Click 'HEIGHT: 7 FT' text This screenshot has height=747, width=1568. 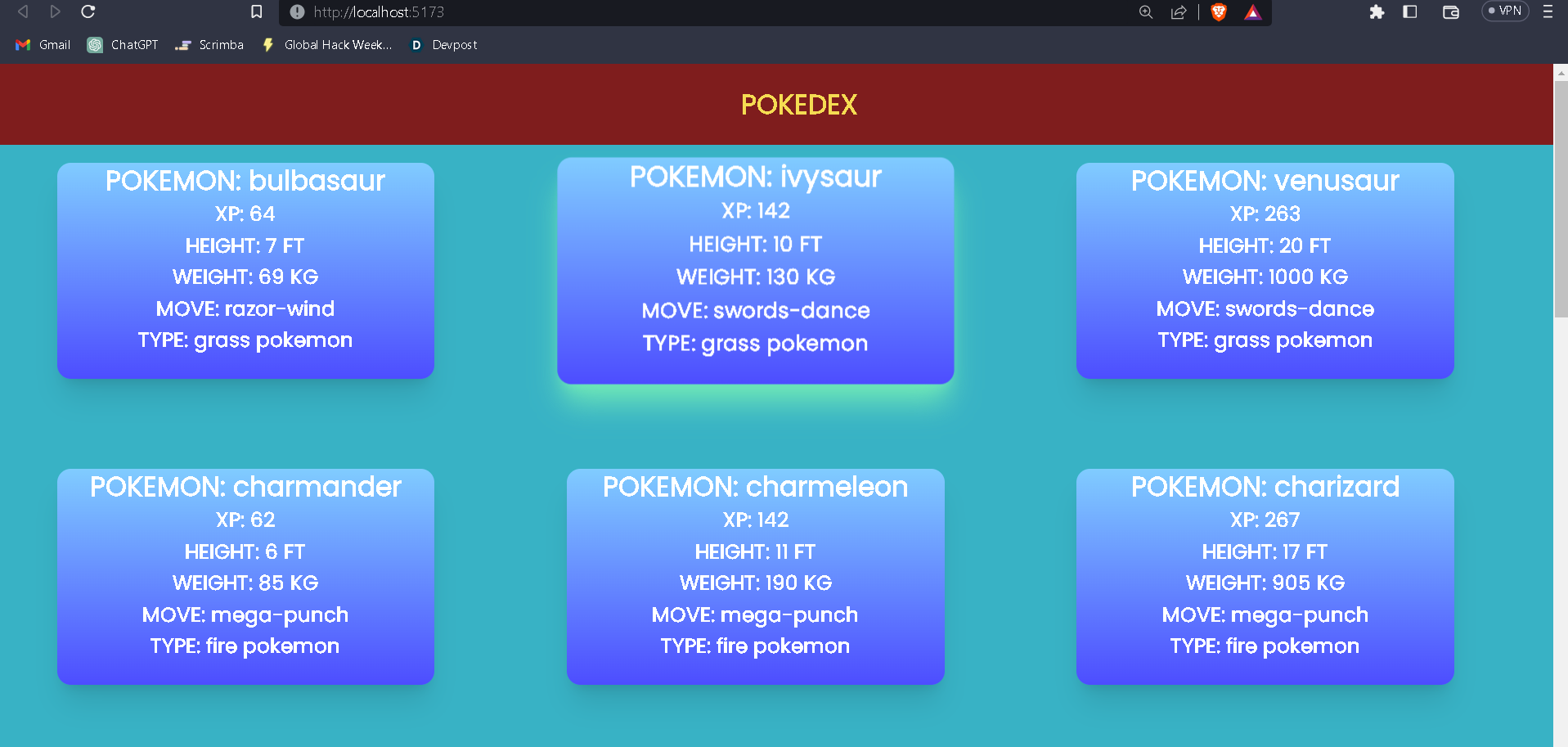pos(245,245)
